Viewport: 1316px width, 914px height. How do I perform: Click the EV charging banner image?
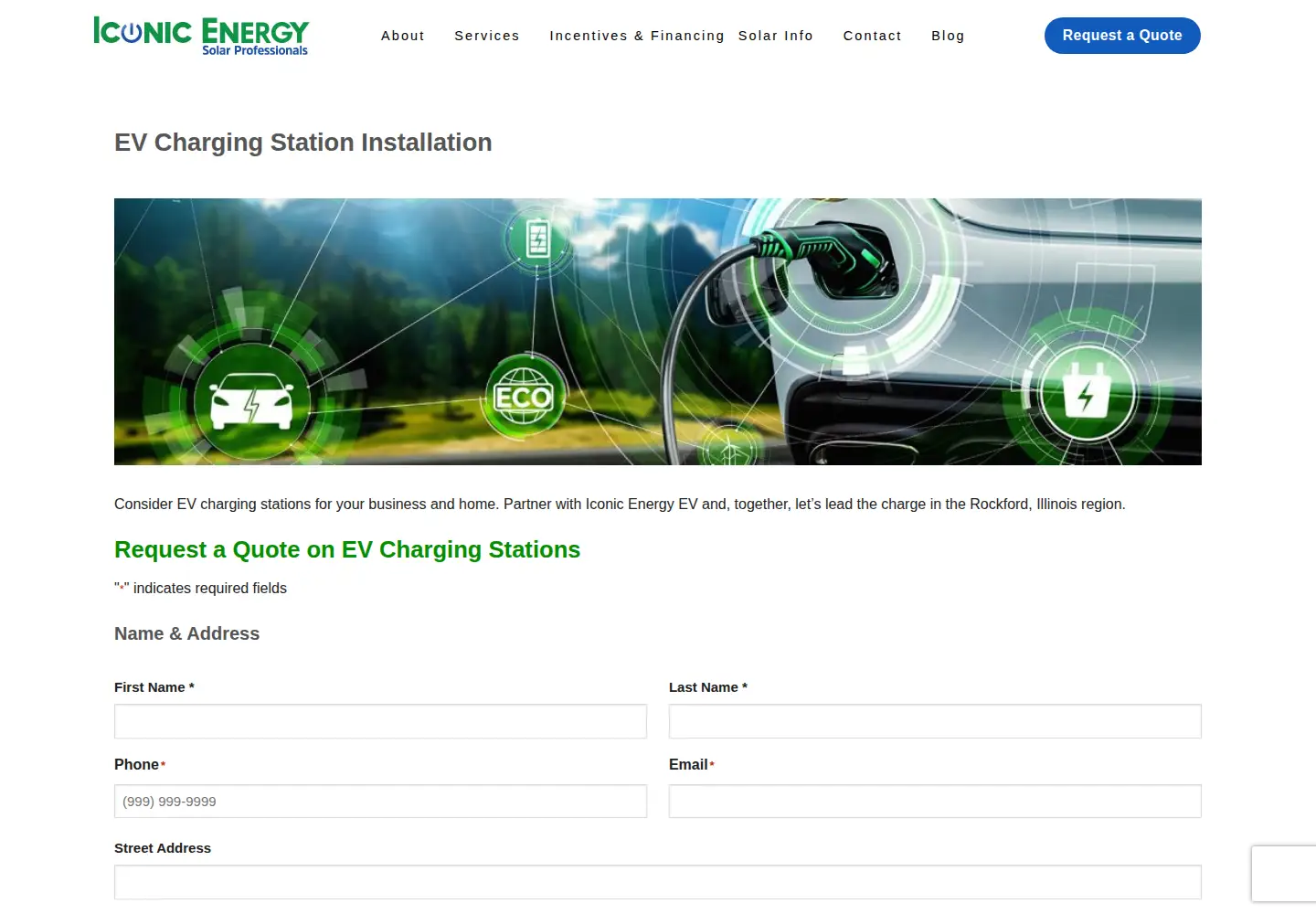coord(658,332)
